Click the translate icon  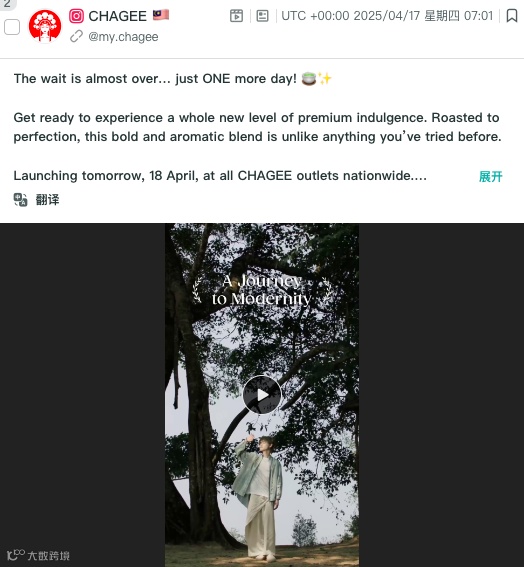21,200
